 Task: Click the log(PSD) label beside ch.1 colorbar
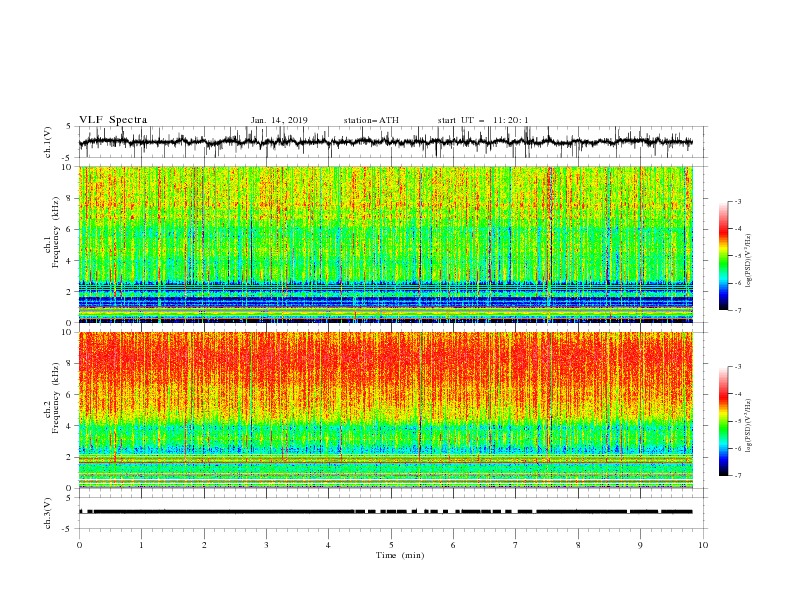[749, 261]
